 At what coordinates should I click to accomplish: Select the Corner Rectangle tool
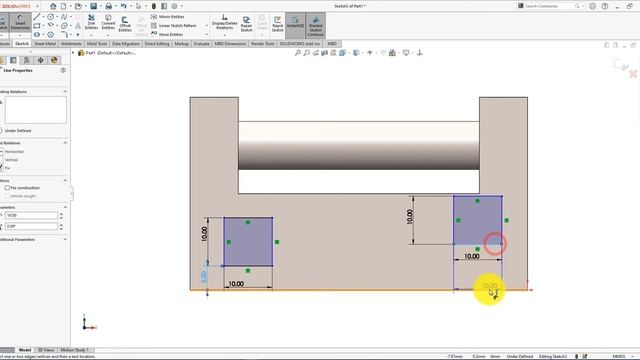point(37,26)
